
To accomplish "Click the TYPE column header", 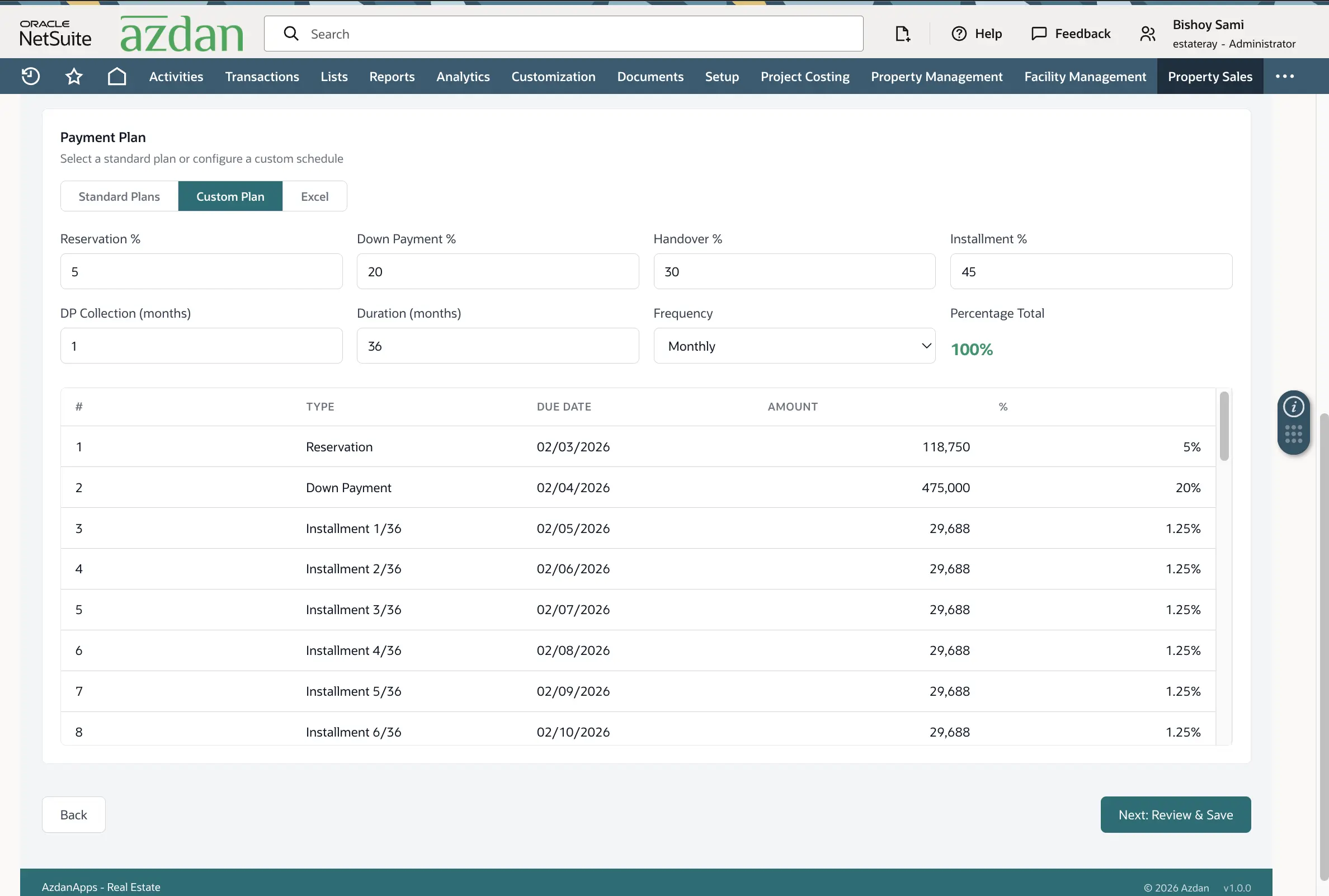I will click(320, 407).
